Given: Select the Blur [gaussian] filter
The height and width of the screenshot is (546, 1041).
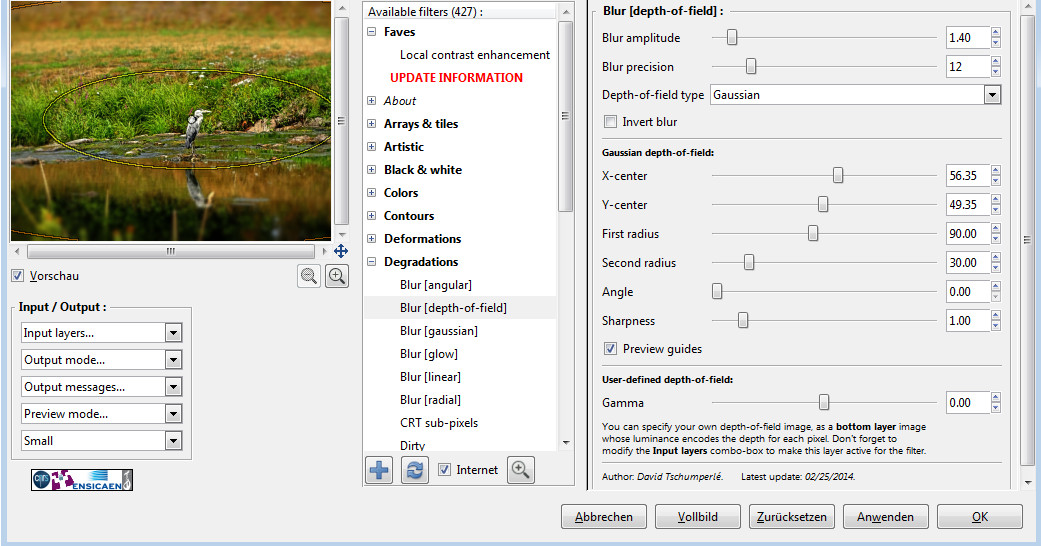Looking at the screenshot, I should point(438,331).
